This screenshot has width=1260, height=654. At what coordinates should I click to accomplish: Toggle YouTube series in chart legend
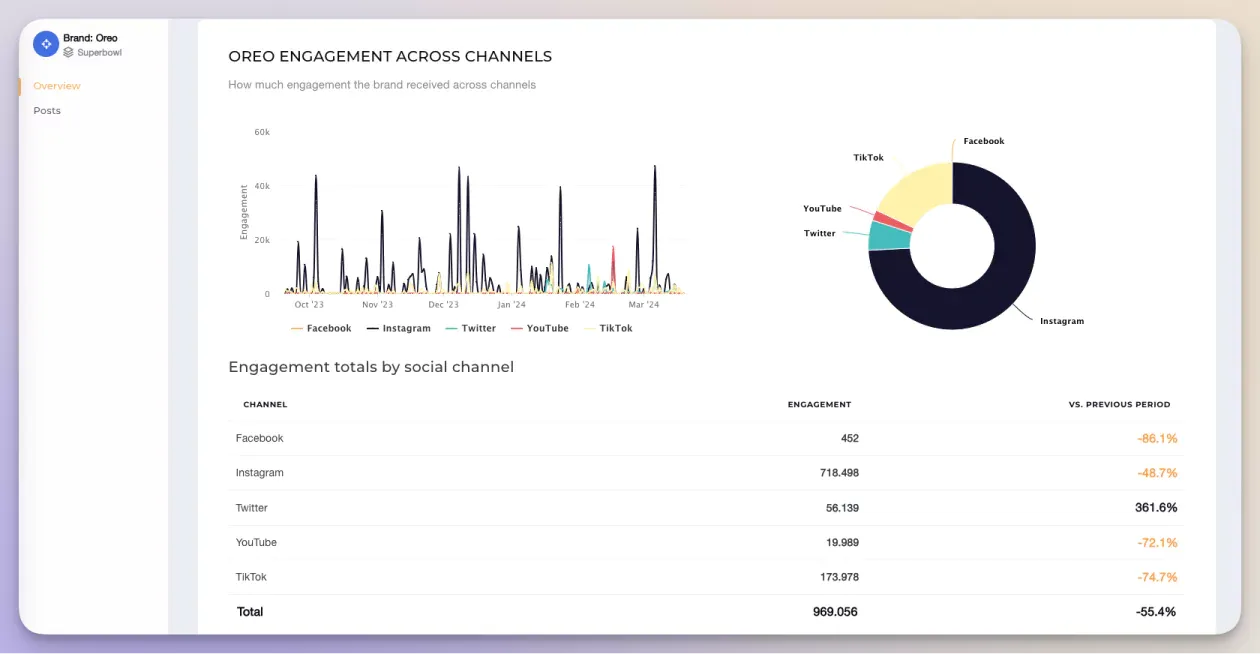[x=539, y=328]
